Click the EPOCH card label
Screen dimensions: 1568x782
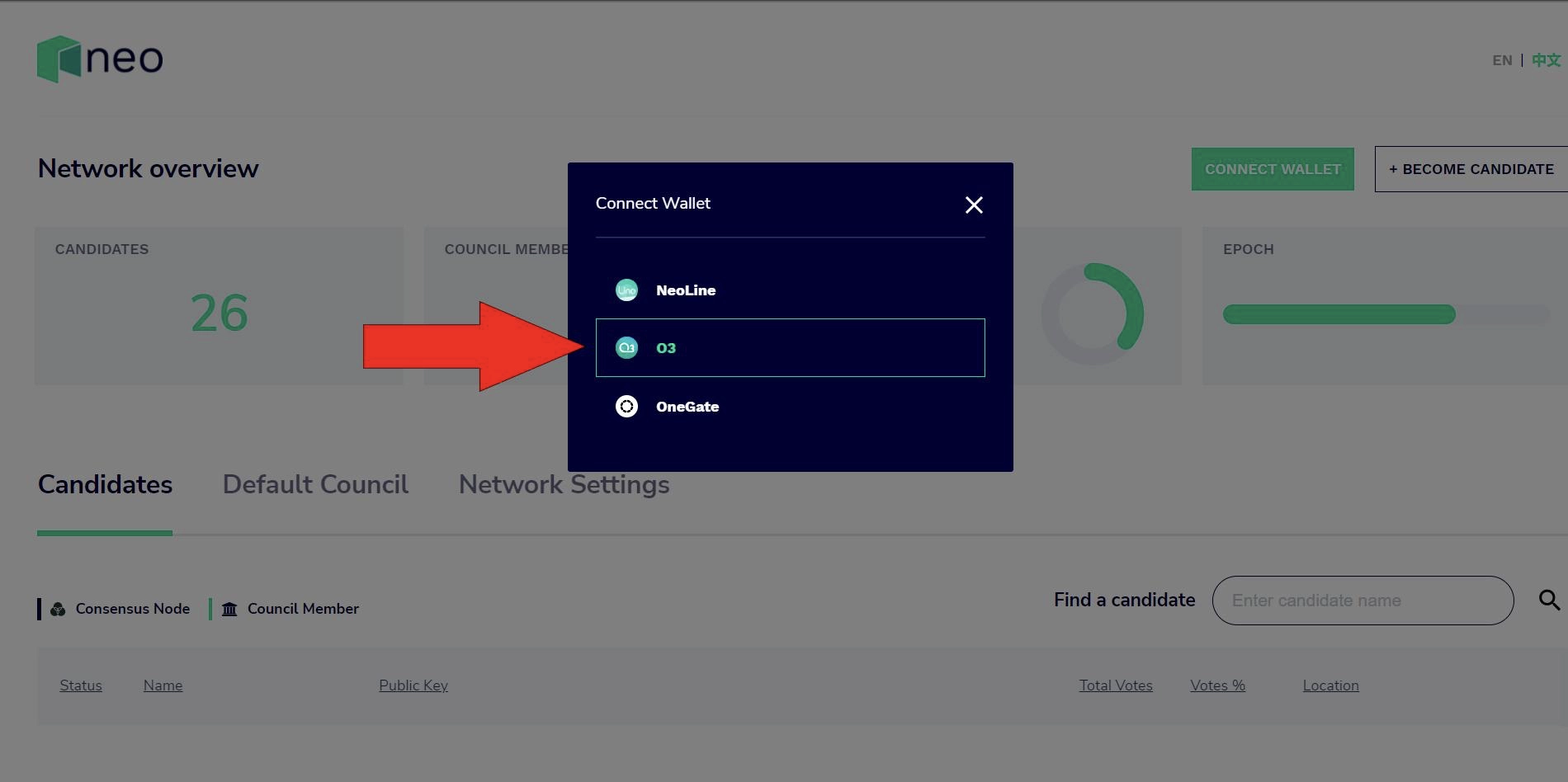coord(1249,249)
